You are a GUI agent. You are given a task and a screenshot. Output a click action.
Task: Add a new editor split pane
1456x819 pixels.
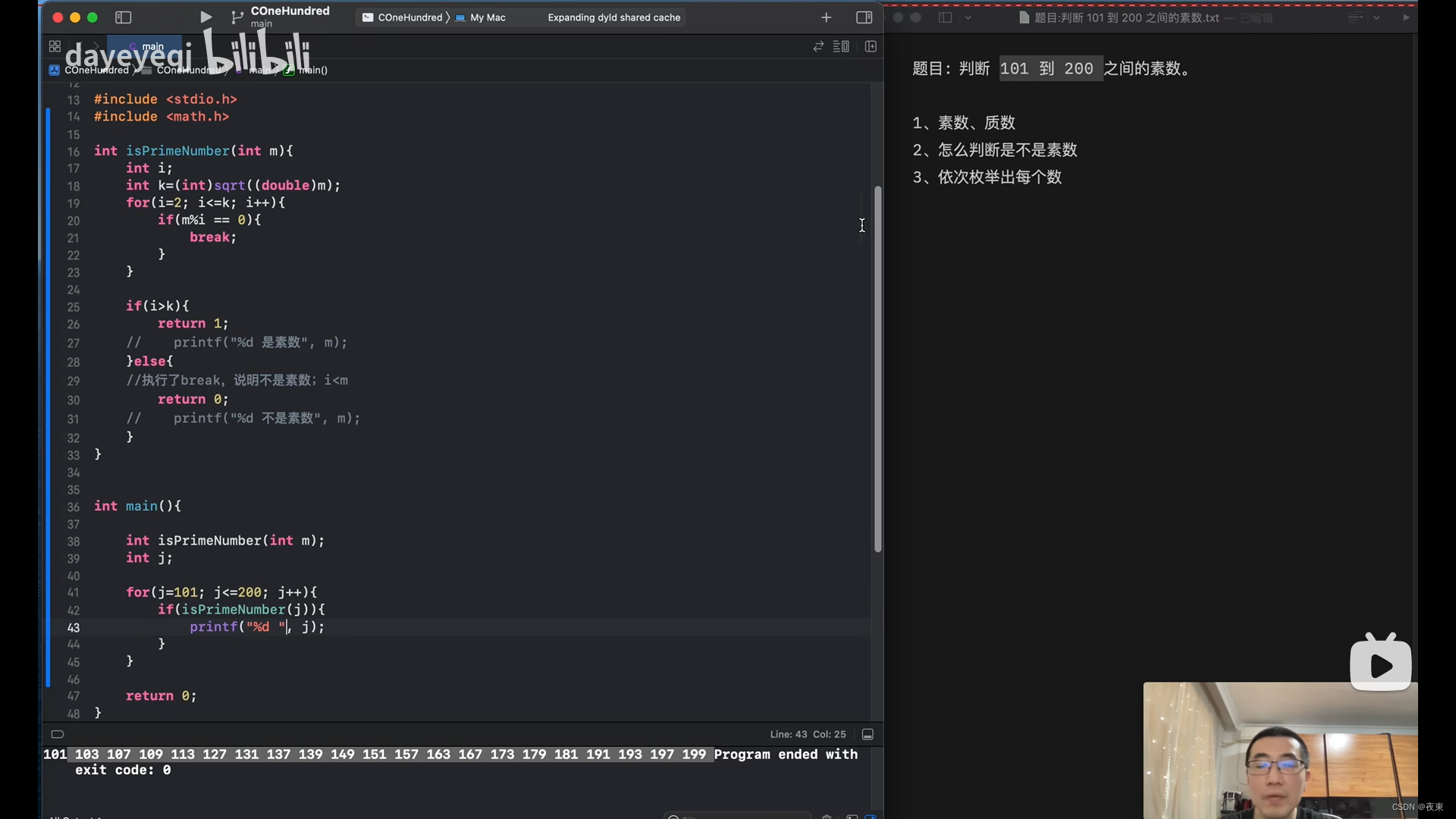[x=871, y=45]
